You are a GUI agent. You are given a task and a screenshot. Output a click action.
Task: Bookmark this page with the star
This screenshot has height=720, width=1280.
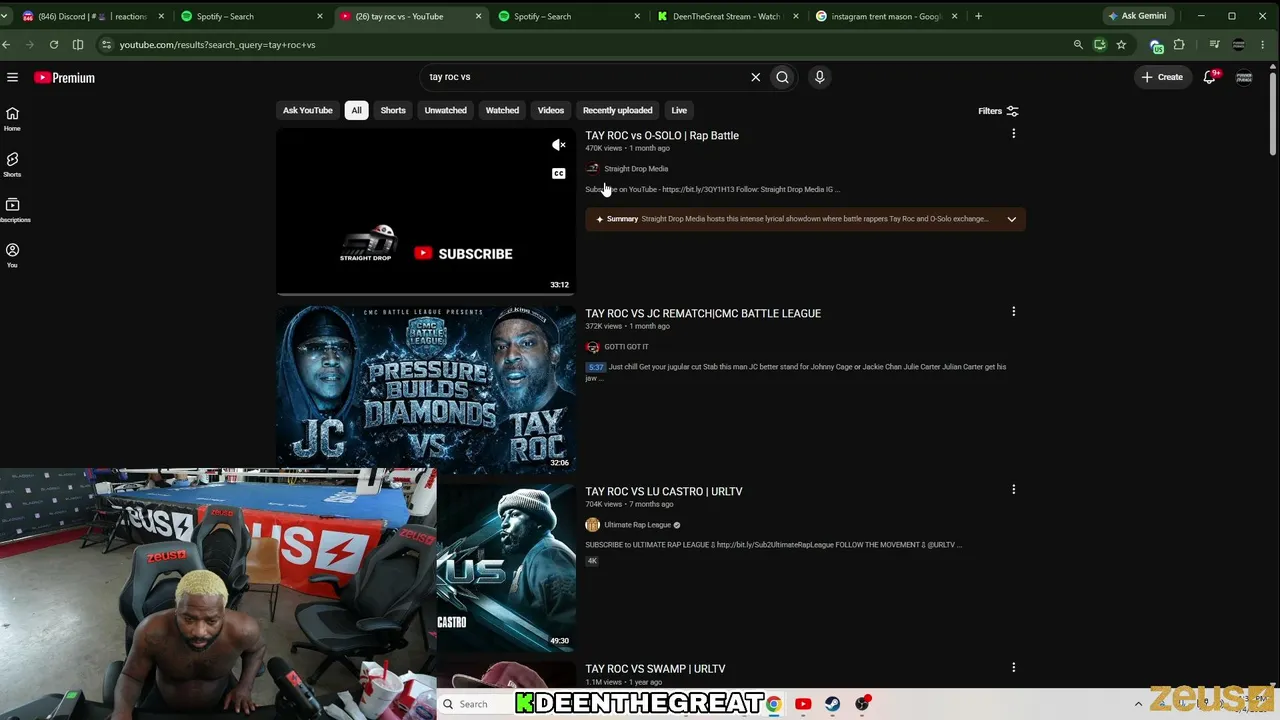coord(1121,45)
